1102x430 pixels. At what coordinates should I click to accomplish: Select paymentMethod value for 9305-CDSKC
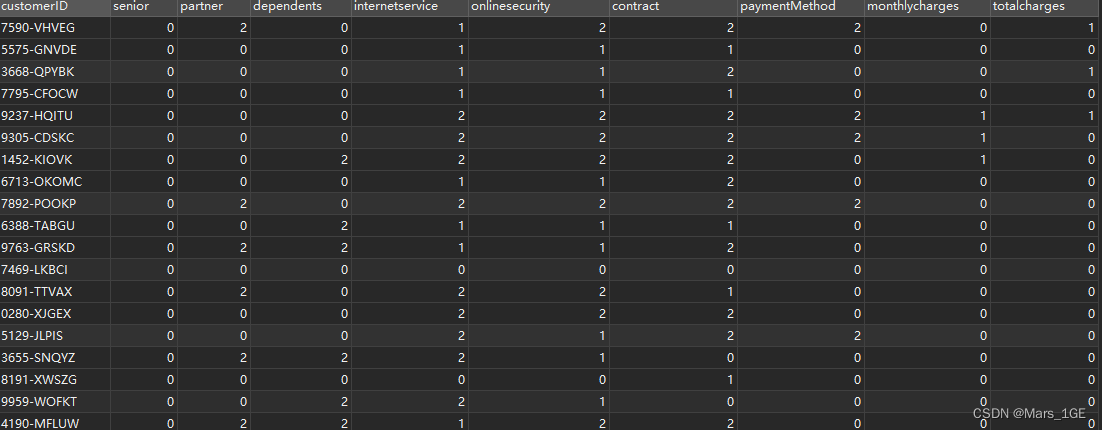pyautogui.click(x=801, y=138)
